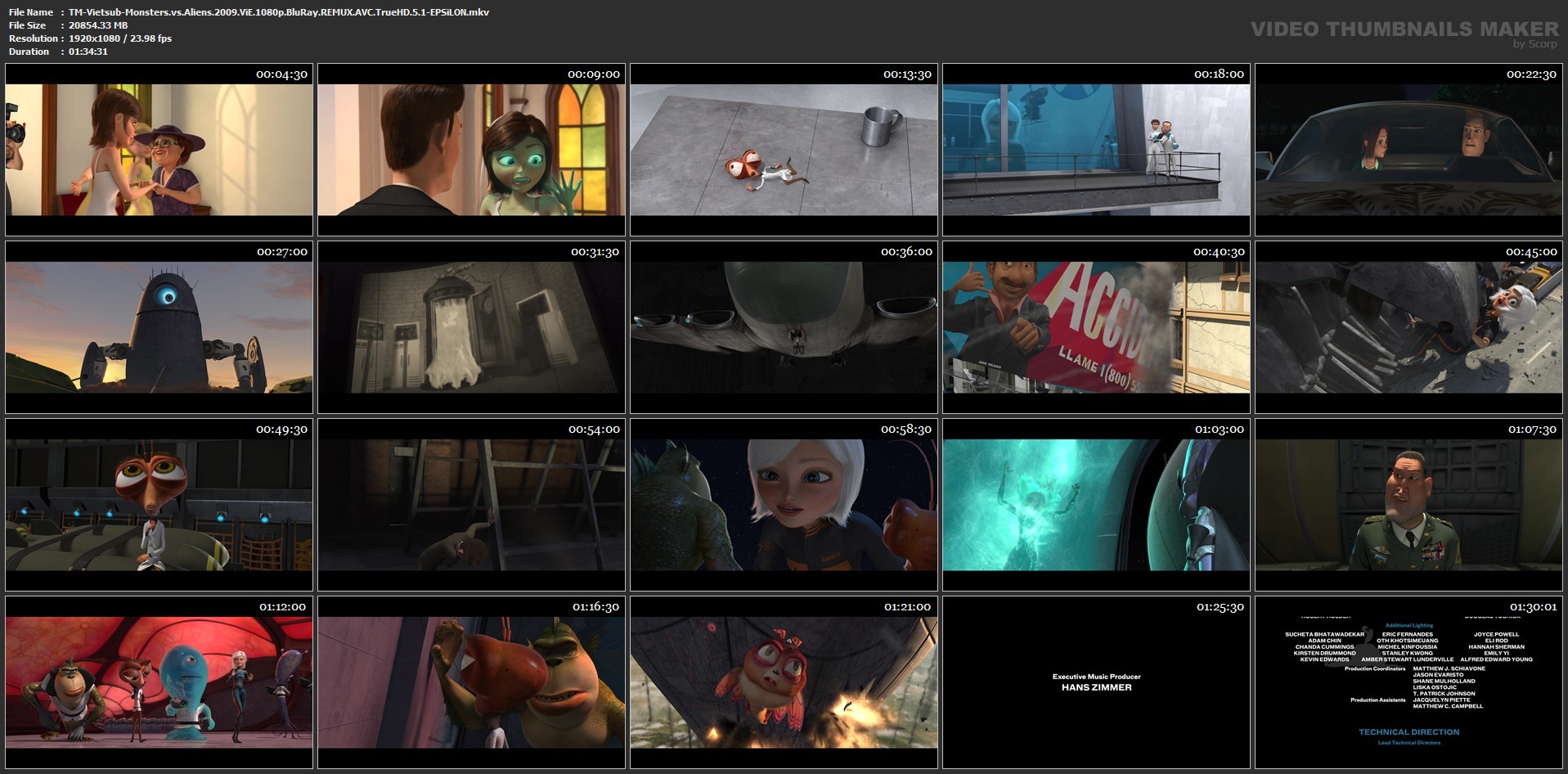
Task: Select the 00:49:30 cockroach doctor thumbnail
Action: pos(159,505)
